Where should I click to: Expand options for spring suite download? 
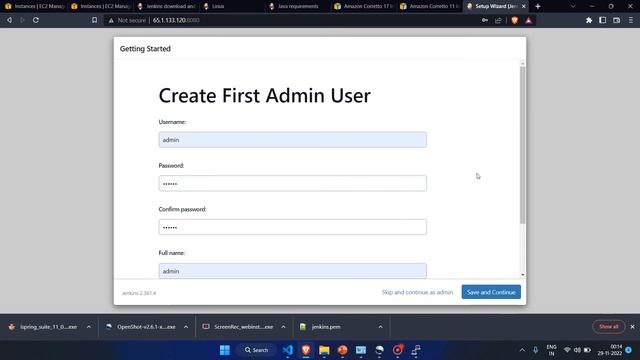point(89,327)
